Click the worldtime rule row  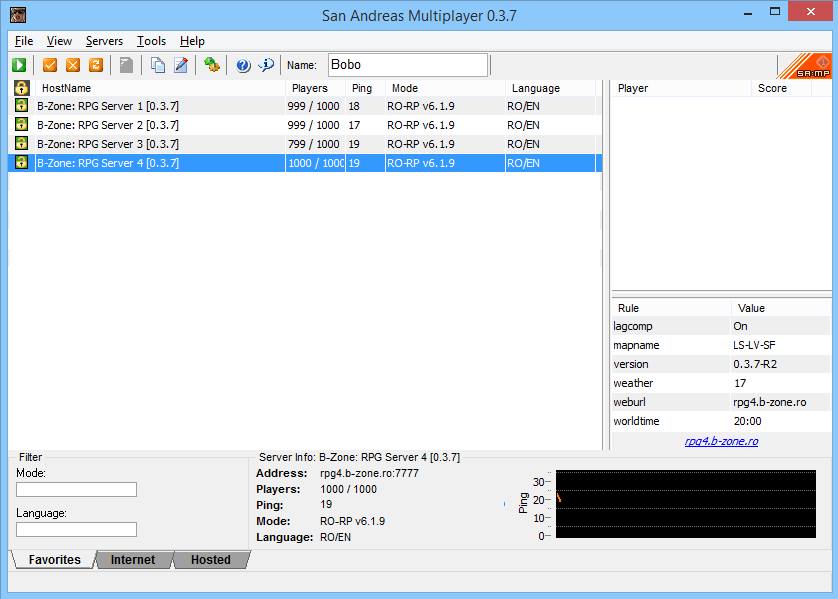[x=721, y=421]
